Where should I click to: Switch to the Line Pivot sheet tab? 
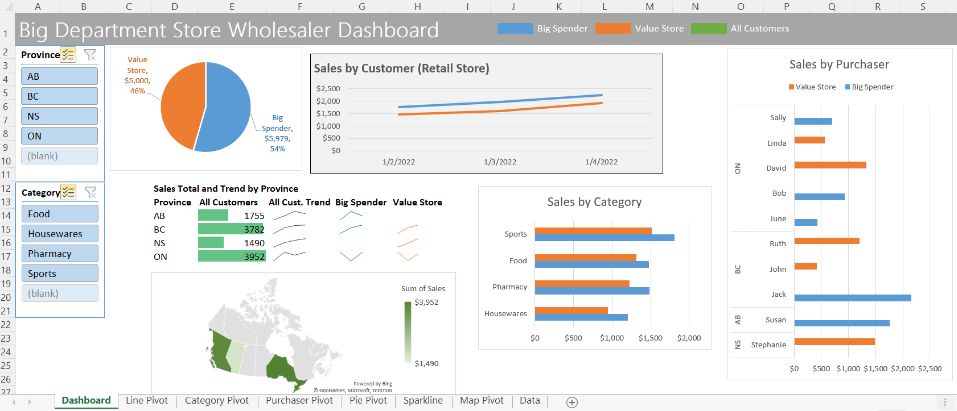click(x=147, y=401)
